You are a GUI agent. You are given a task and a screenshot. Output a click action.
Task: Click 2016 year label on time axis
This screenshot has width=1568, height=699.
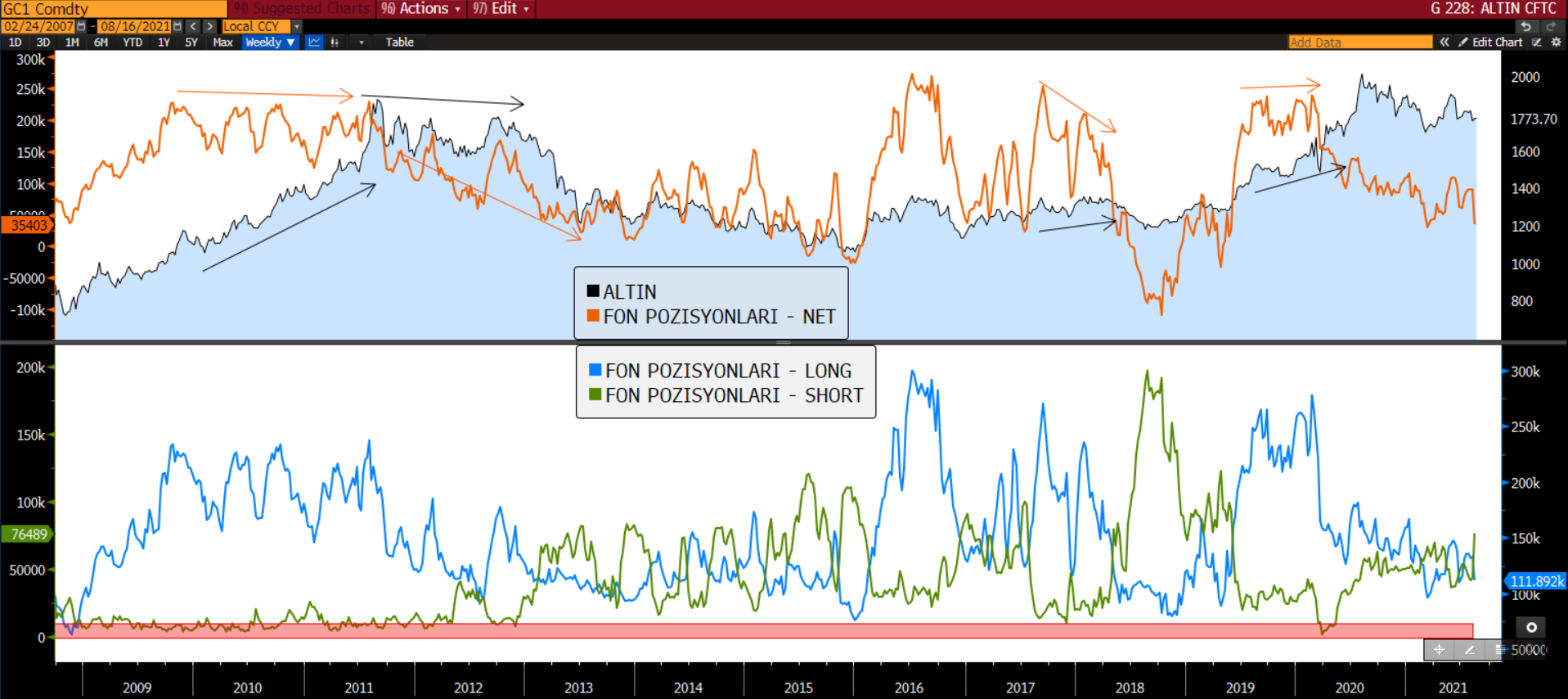pos(909,688)
